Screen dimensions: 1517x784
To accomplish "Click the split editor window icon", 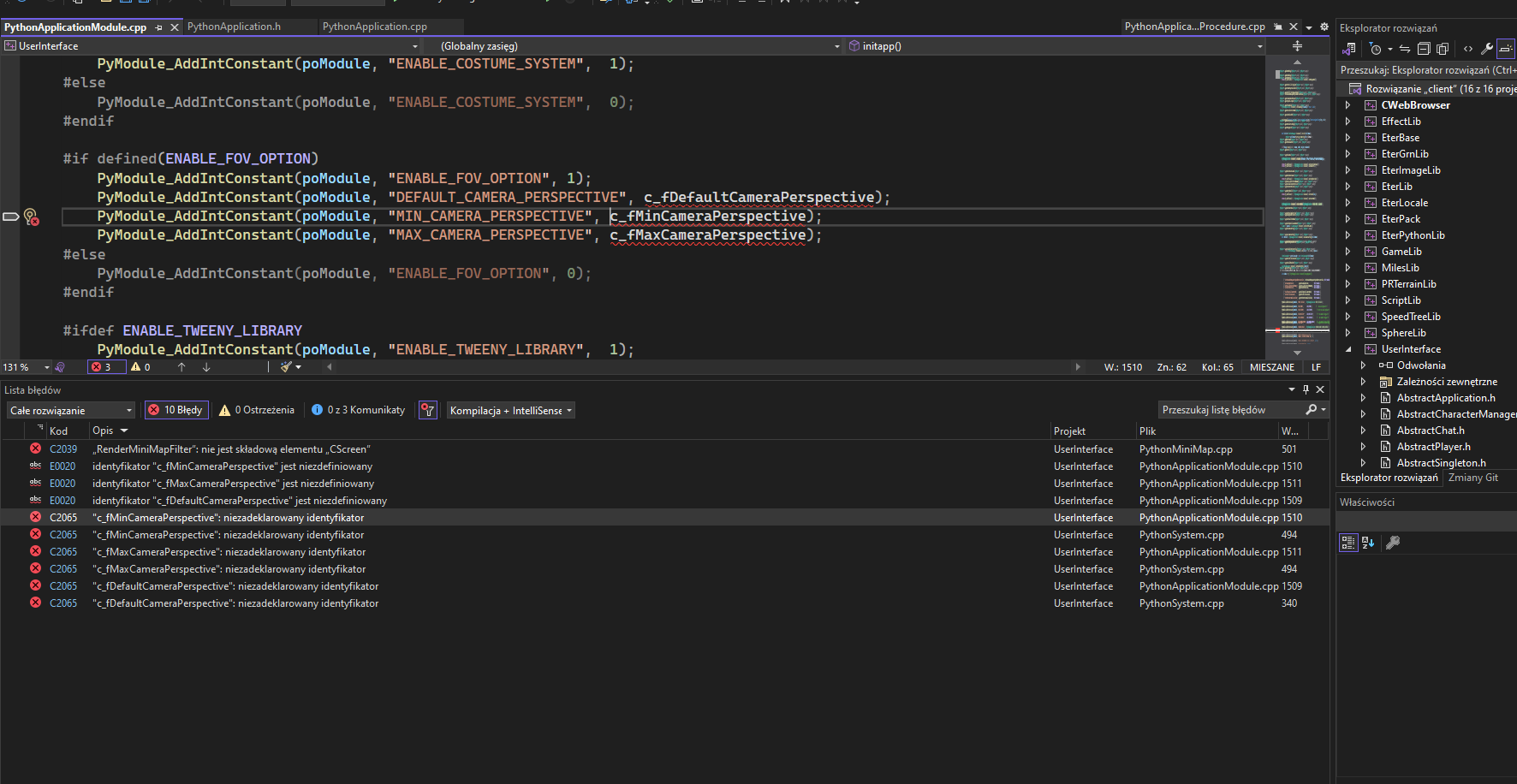I will [1297, 46].
